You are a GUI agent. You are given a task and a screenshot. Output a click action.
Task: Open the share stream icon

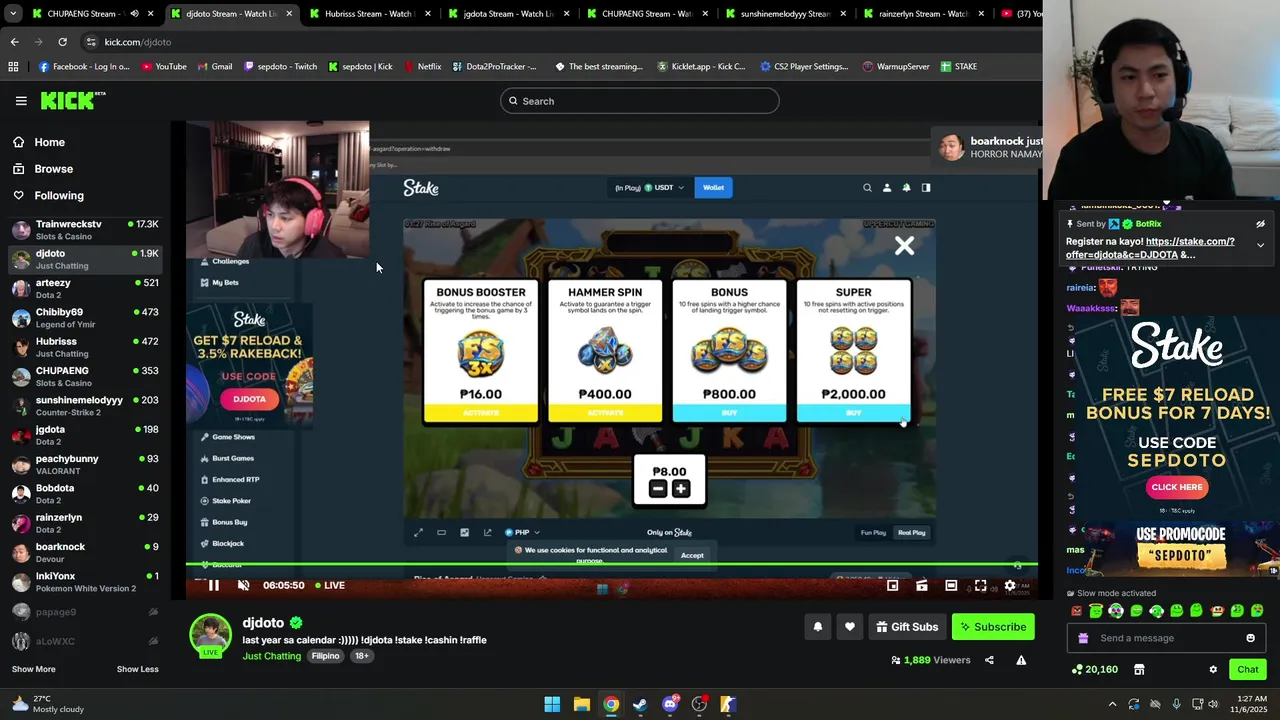[x=989, y=660]
